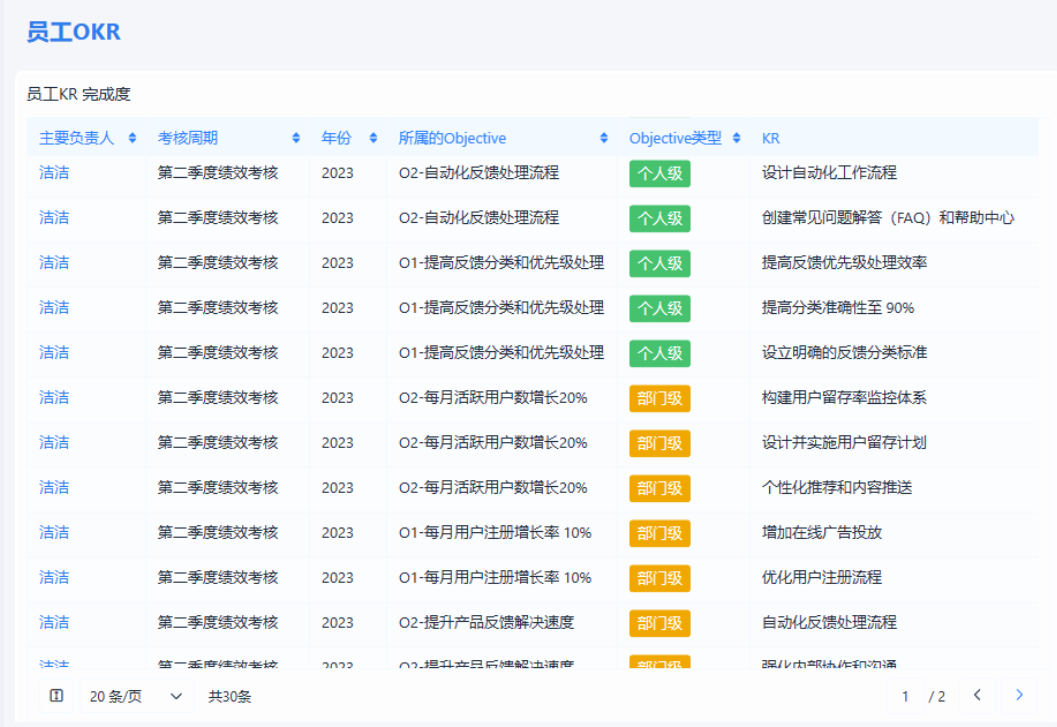Viewport: 1057px width, 727px height.
Task: Click the 员工OKR page title
Action: coord(73,32)
